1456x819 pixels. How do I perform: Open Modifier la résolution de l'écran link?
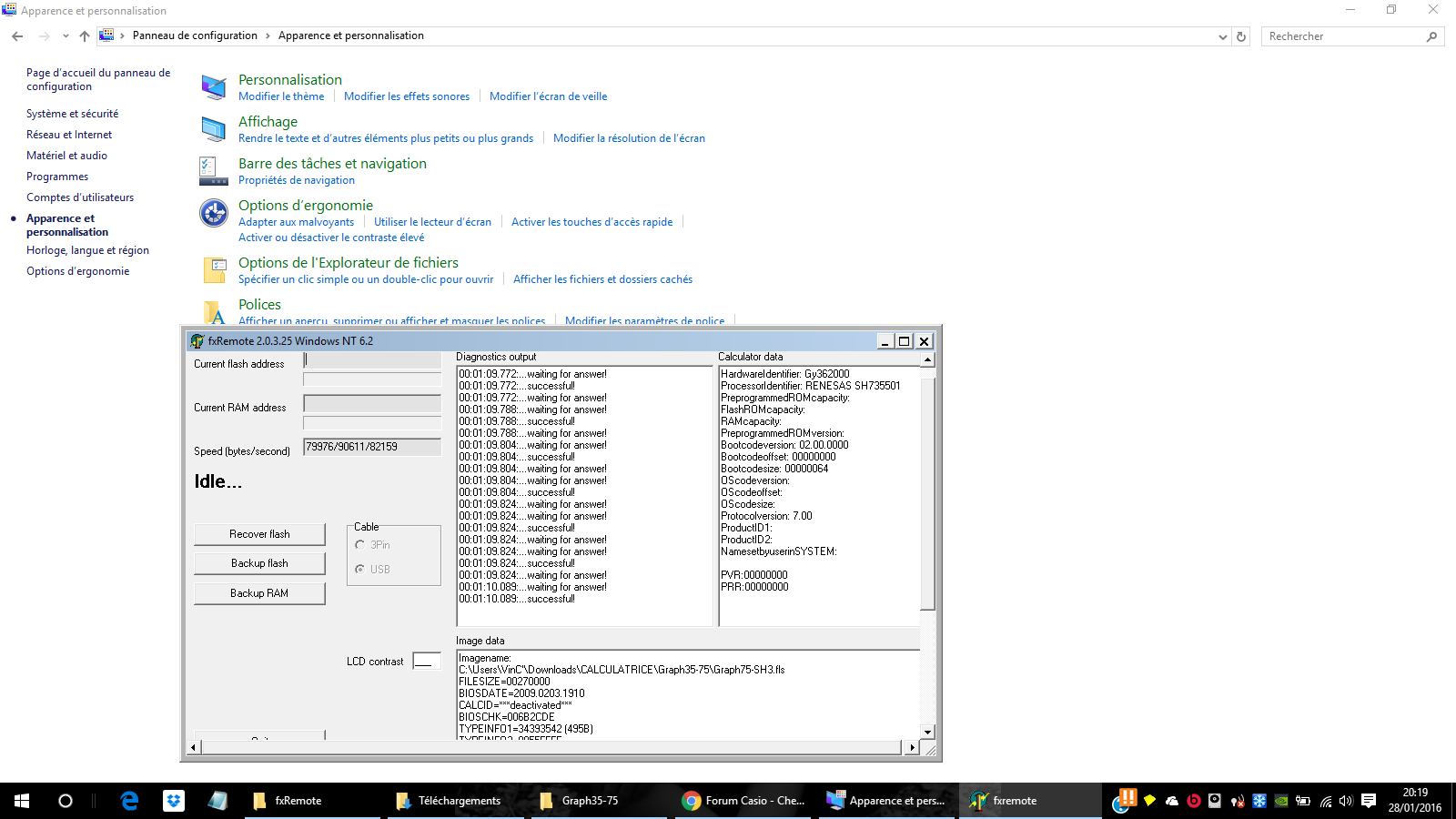coord(629,138)
